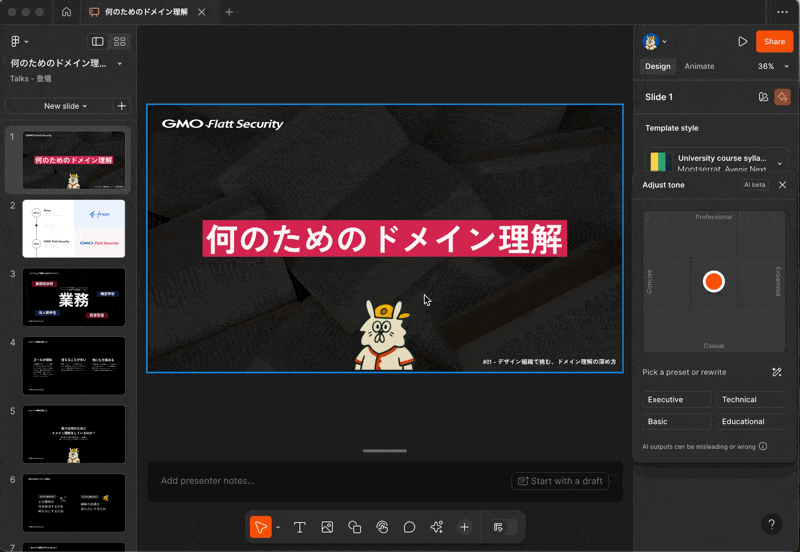Select the Text tool
This screenshot has width=800, height=552.
[299, 527]
